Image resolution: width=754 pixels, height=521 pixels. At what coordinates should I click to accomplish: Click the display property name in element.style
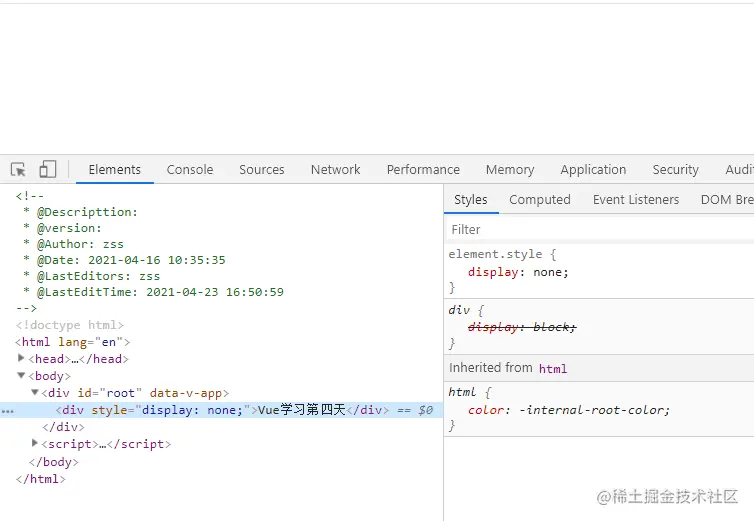(x=493, y=272)
